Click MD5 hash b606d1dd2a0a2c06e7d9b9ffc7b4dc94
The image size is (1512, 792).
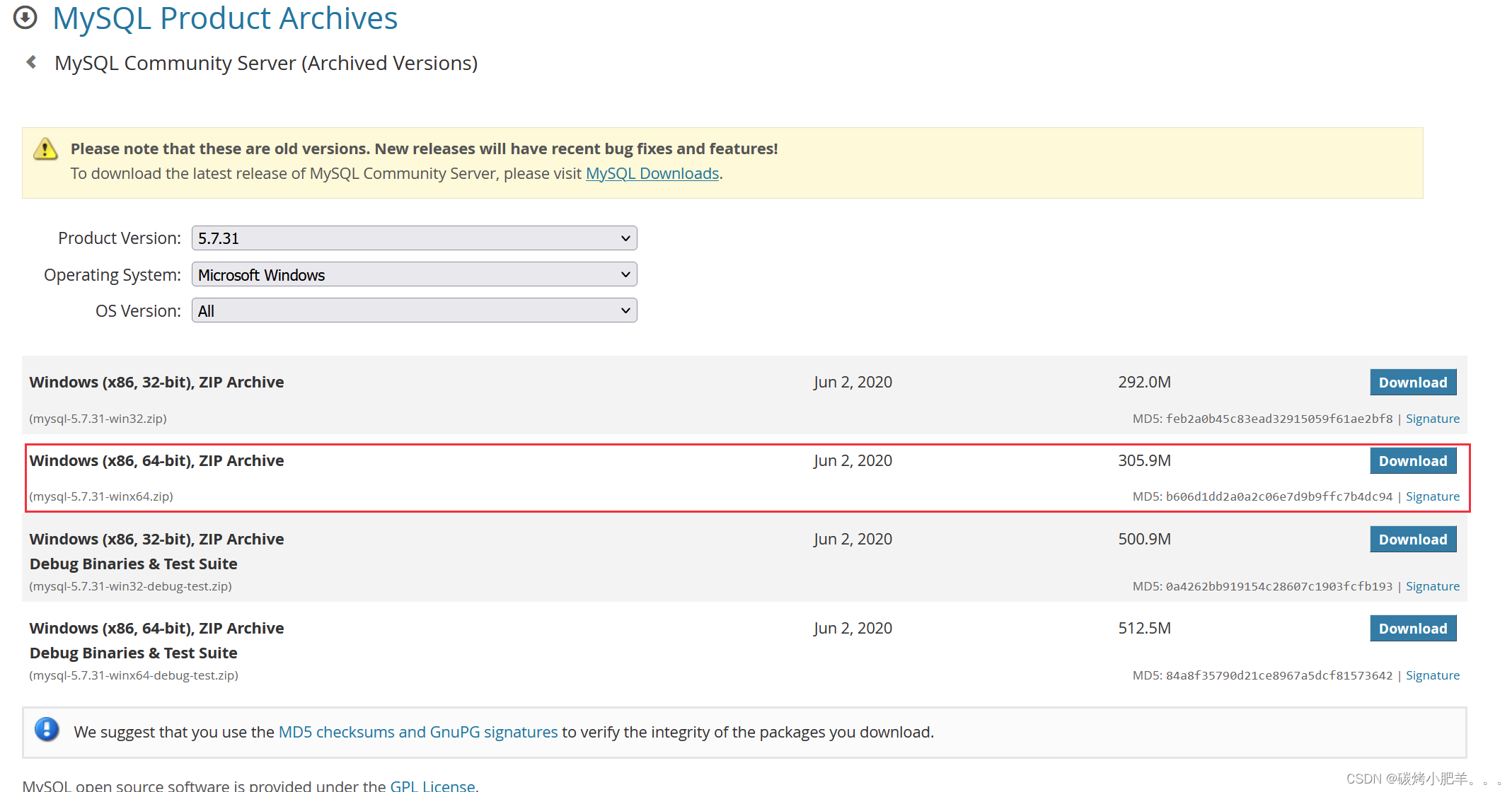point(1279,496)
